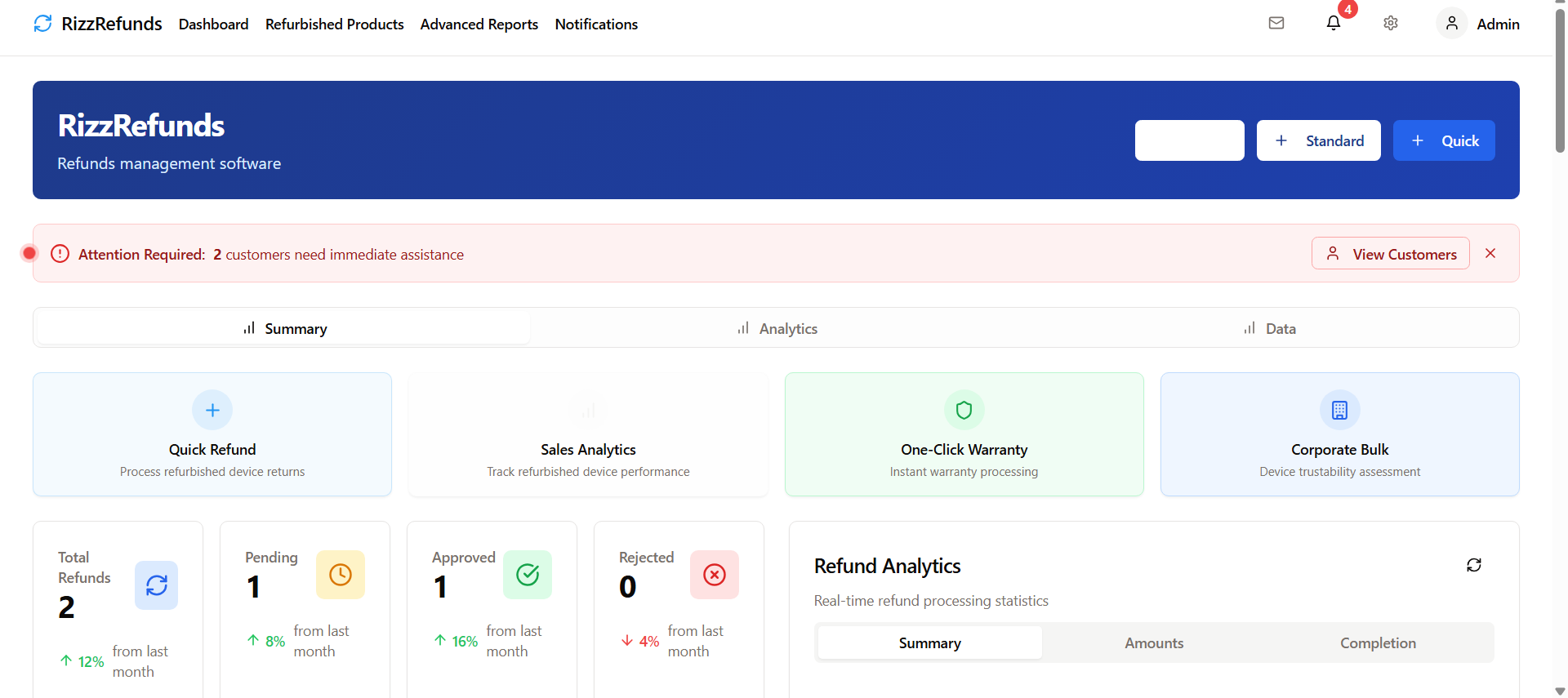Open Notifications nav item
The image size is (1568, 698).
[x=597, y=24]
